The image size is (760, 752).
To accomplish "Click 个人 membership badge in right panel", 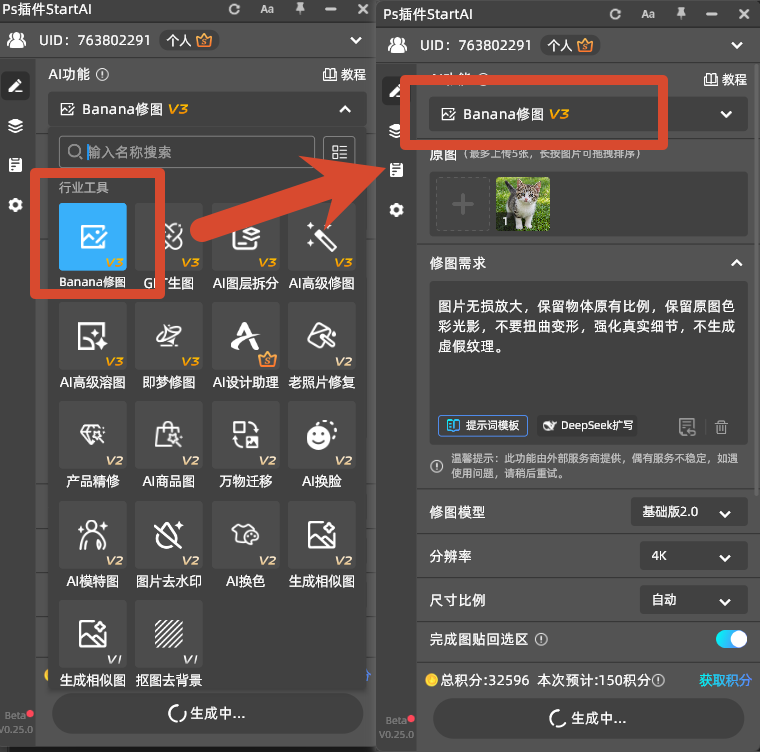I will coord(570,45).
